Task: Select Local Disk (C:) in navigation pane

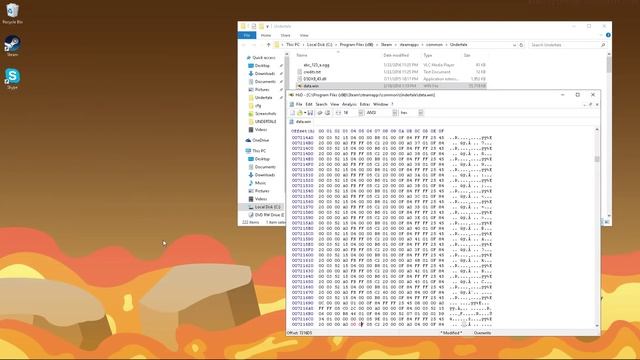Action: point(267,207)
